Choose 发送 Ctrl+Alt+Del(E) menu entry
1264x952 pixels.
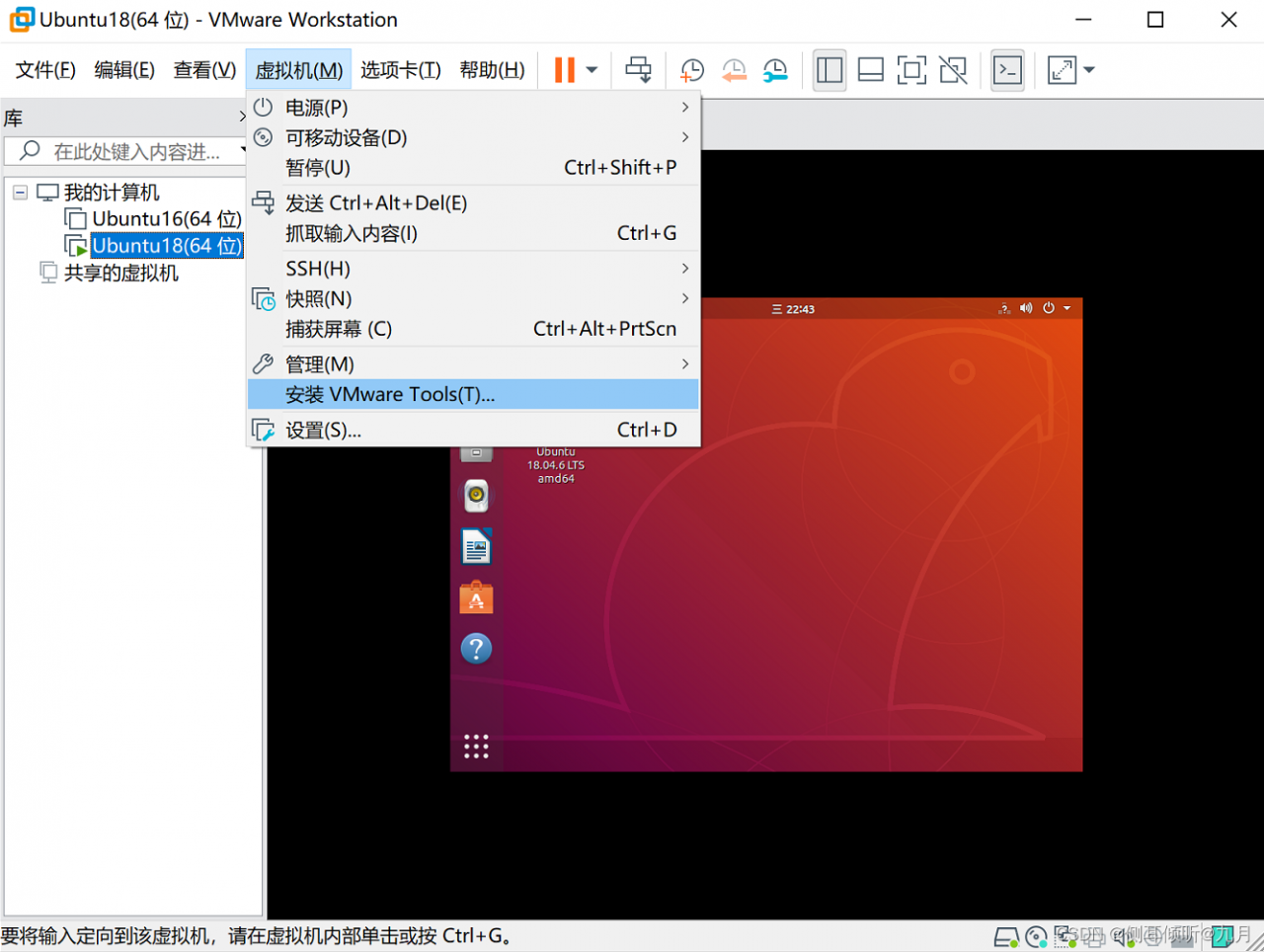(x=473, y=203)
